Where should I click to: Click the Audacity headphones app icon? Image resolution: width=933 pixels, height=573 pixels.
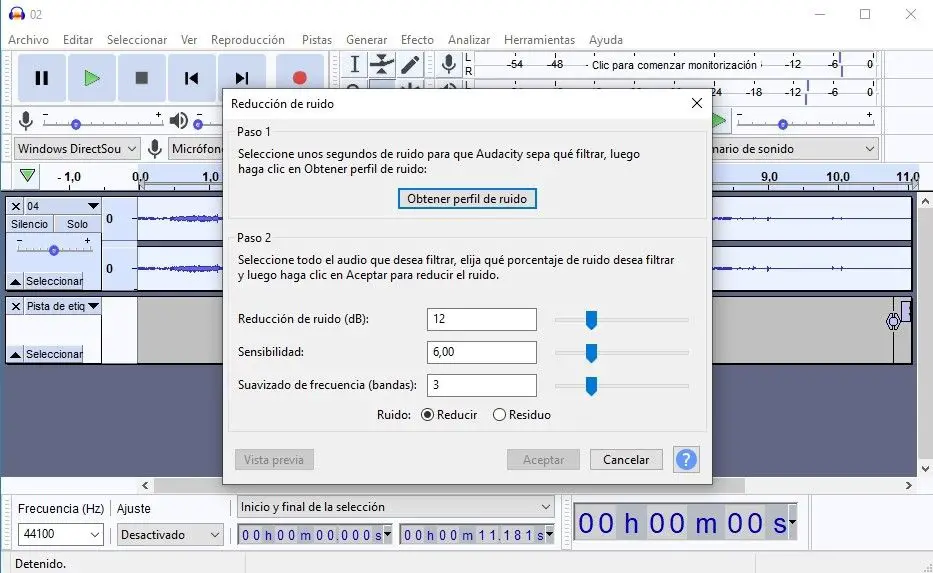pyautogui.click(x=17, y=14)
